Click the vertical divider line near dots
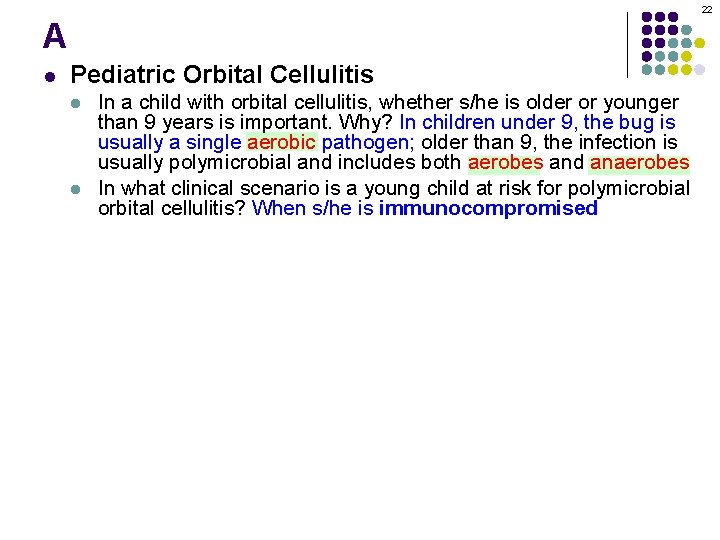The width and height of the screenshot is (720, 540). coord(627,45)
